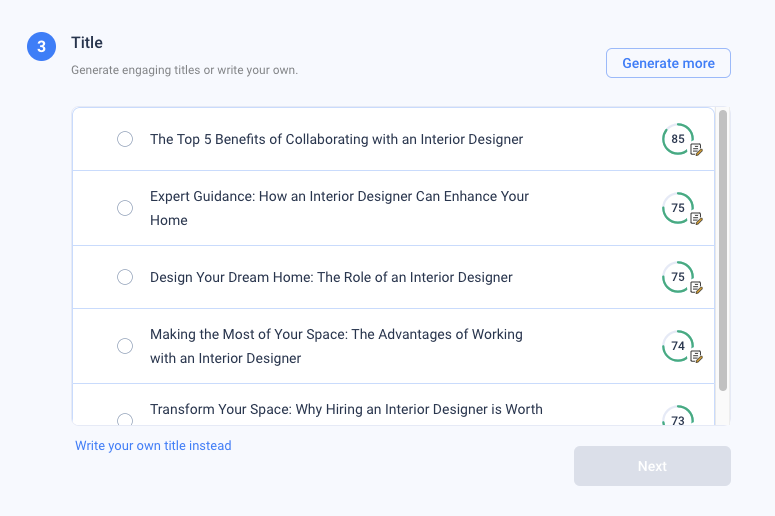Click the 75 score circle for Expert Guidance

[x=678, y=208]
